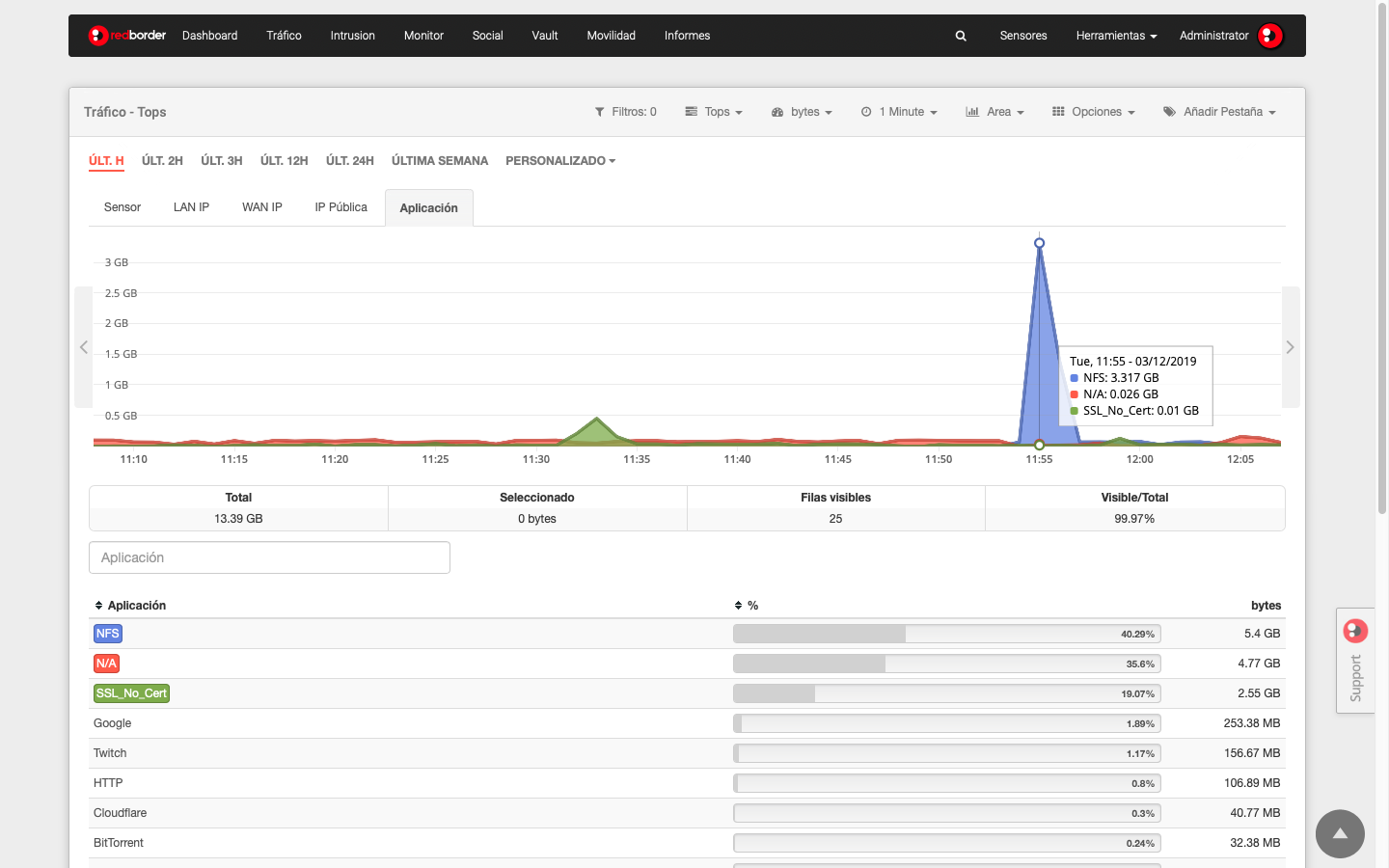Open the Sensores page

tap(1023, 36)
